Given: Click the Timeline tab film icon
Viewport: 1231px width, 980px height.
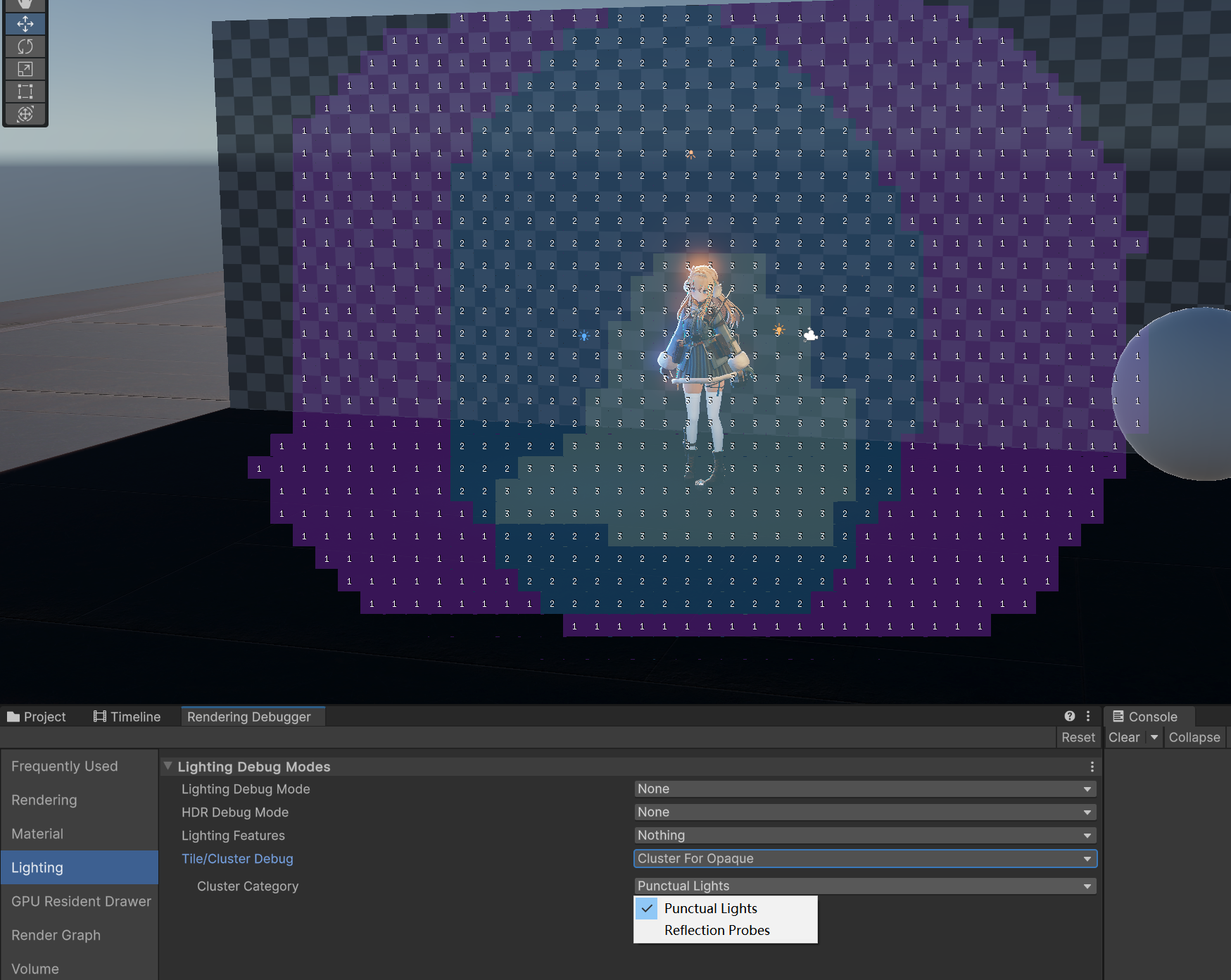Looking at the screenshot, I should point(100,717).
